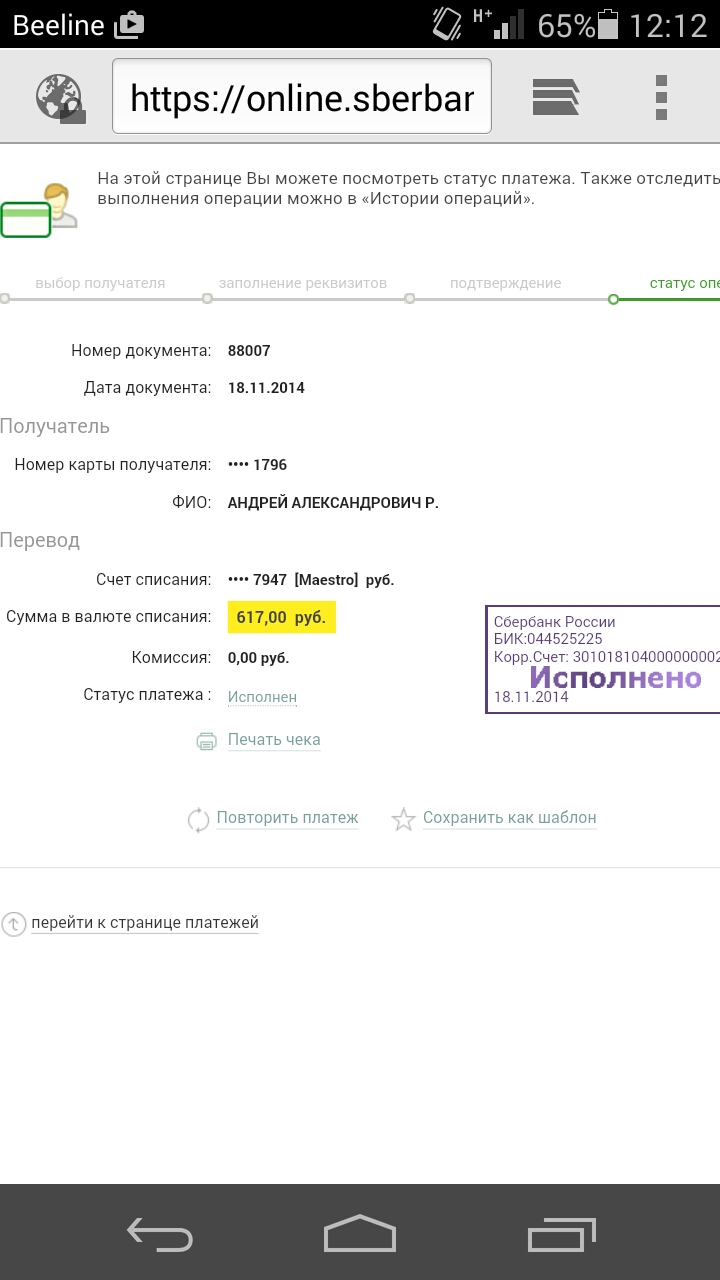
Task: Tap the star save template icon
Action: tap(403, 819)
